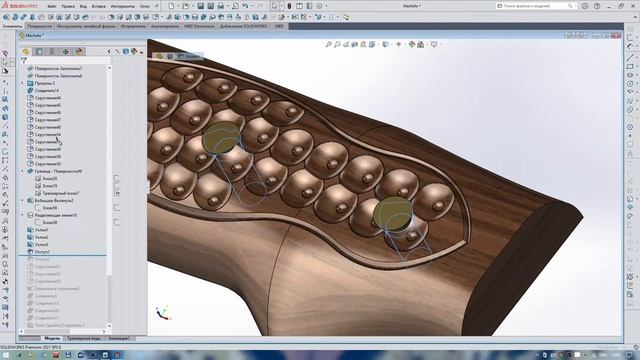
Task: Open the Вставка menu
Action: coord(98,7)
